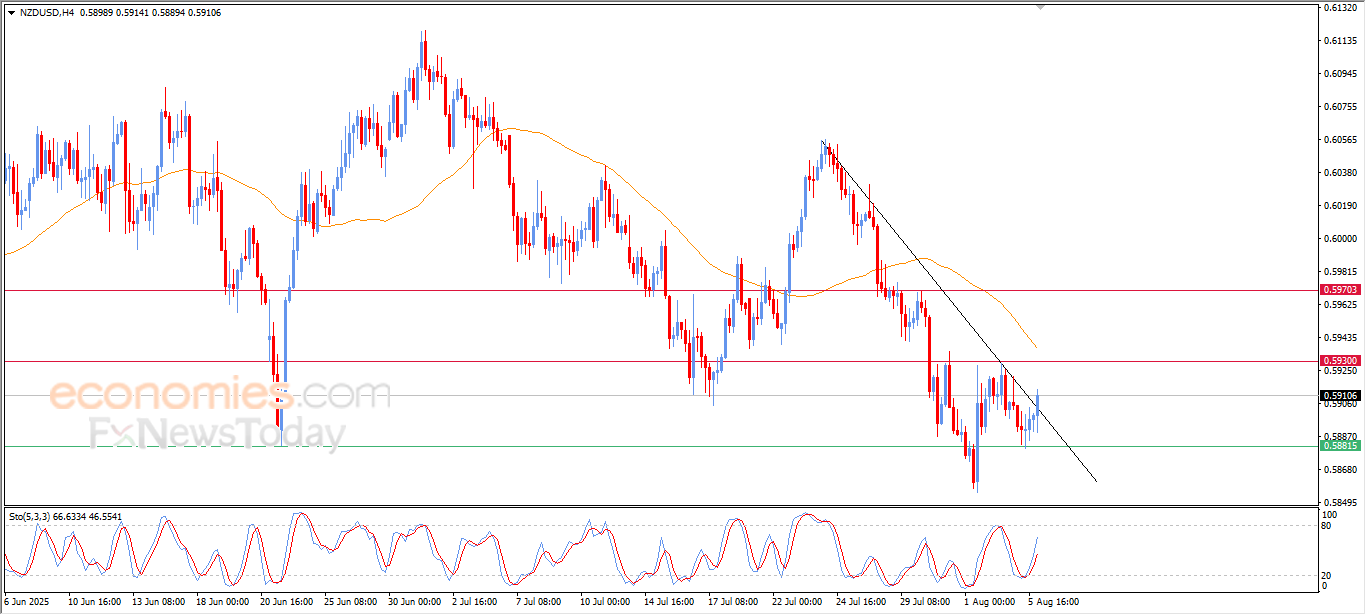The height and width of the screenshot is (615, 1366).
Task: Click the stochastic scale label 80
Action: click(x=1327, y=525)
